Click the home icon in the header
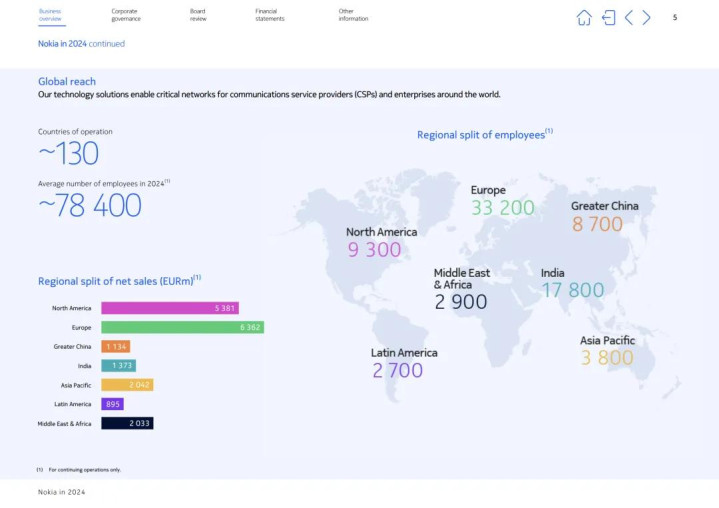The image size is (719, 508). click(x=584, y=18)
